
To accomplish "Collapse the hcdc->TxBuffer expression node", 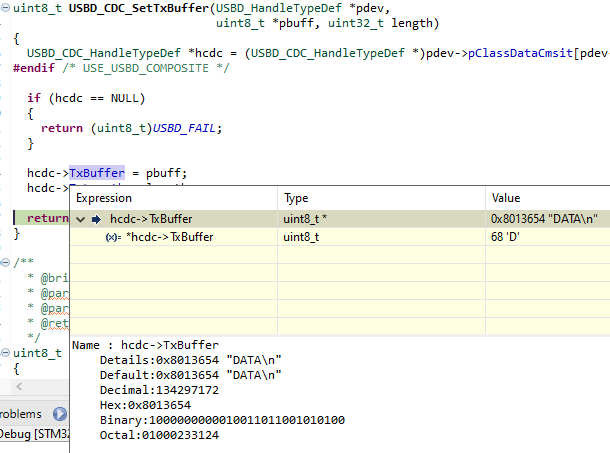I will tap(81, 219).
